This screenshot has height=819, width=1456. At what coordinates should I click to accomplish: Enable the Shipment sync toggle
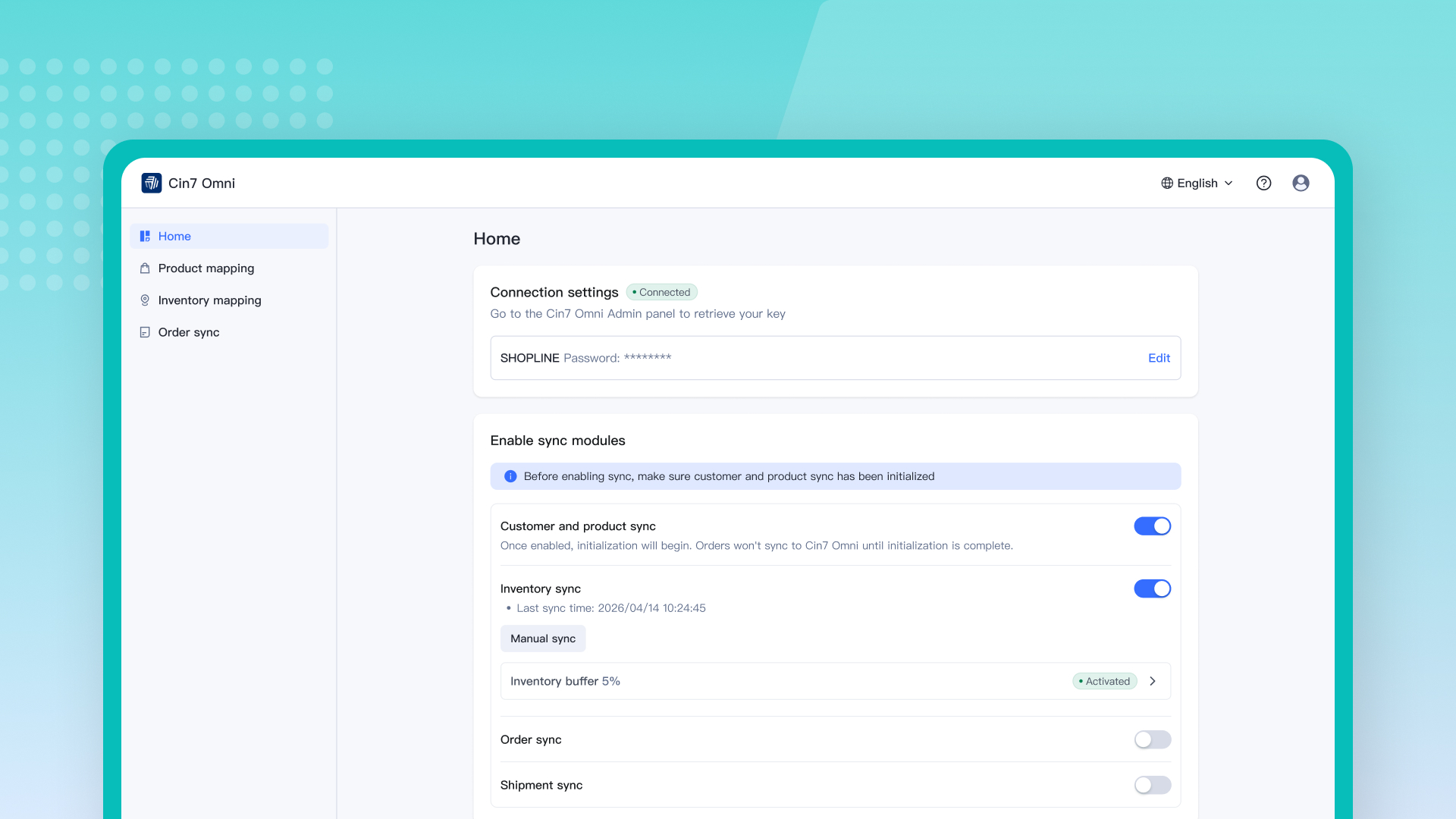(x=1152, y=785)
